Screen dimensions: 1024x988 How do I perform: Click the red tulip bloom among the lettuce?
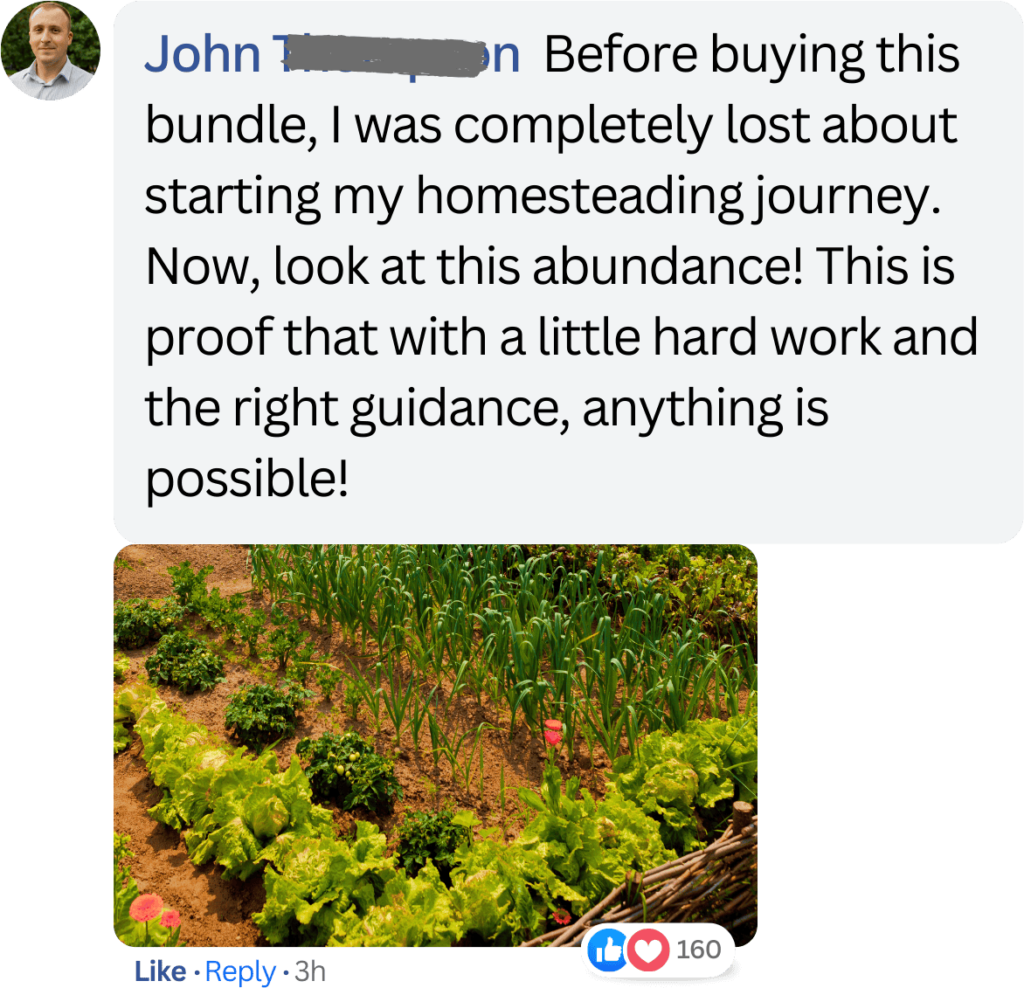552,732
